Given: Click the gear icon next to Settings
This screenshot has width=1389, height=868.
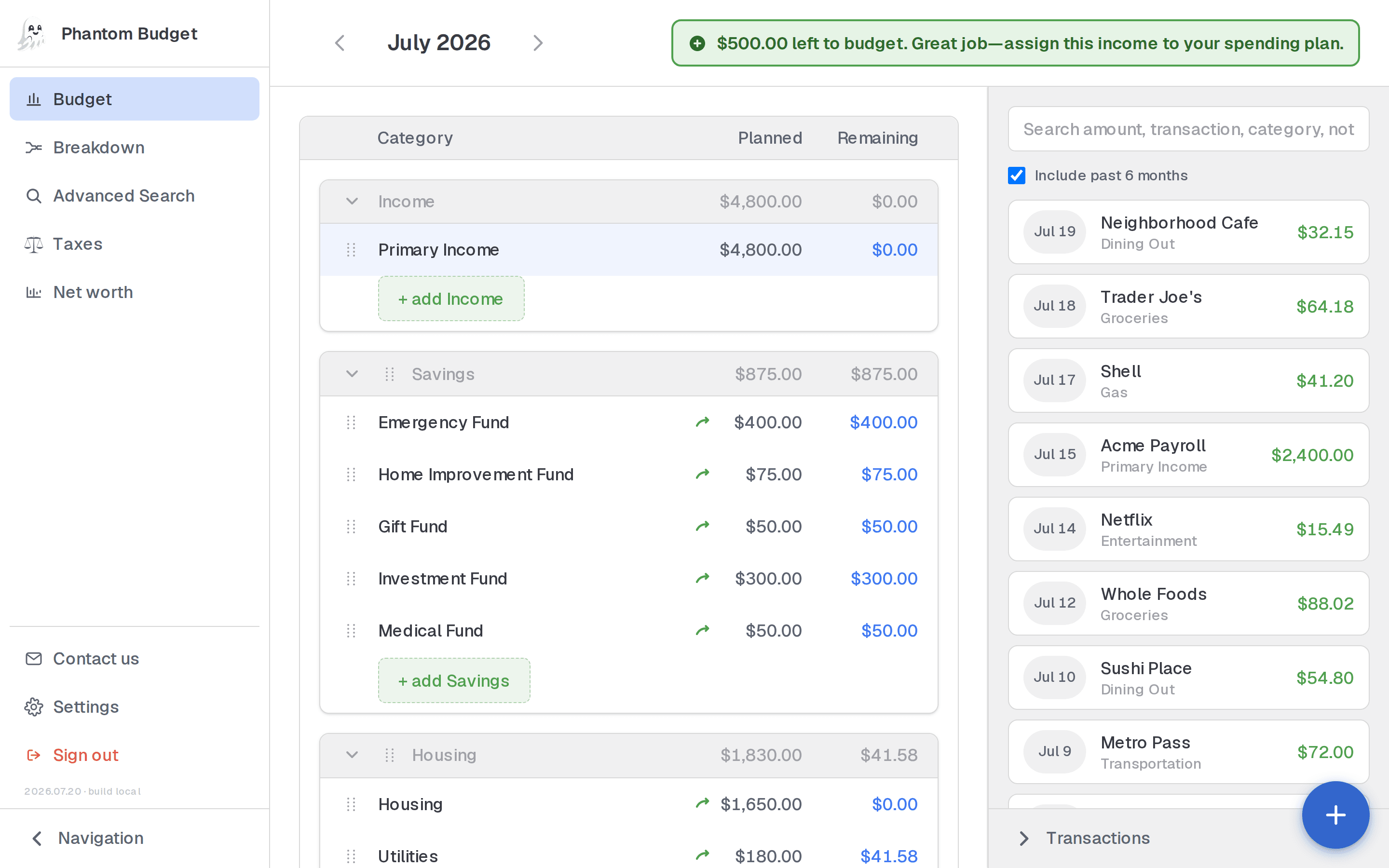Looking at the screenshot, I should pos(34,706).
